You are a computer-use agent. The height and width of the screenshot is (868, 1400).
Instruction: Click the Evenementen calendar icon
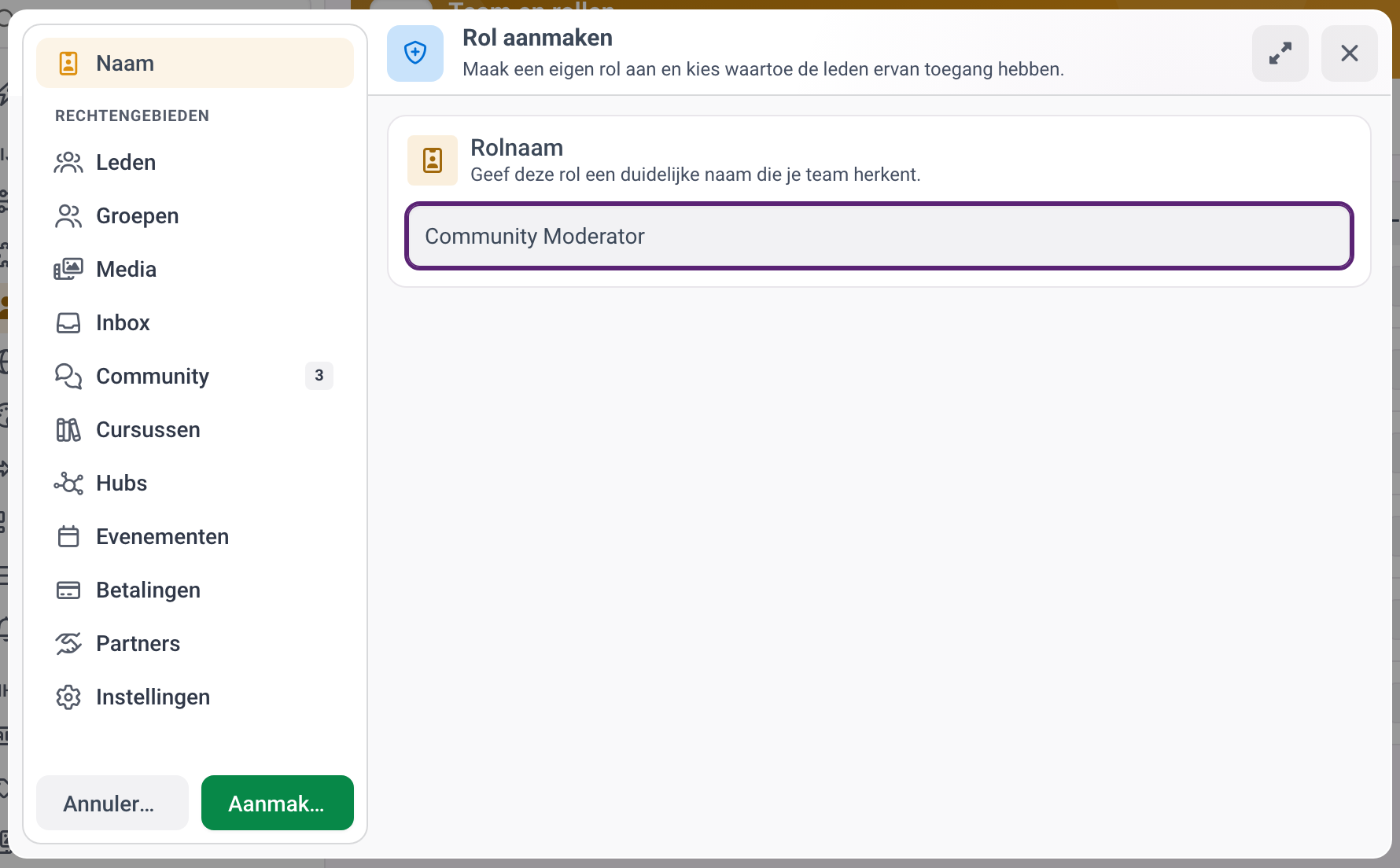point(68,536)
